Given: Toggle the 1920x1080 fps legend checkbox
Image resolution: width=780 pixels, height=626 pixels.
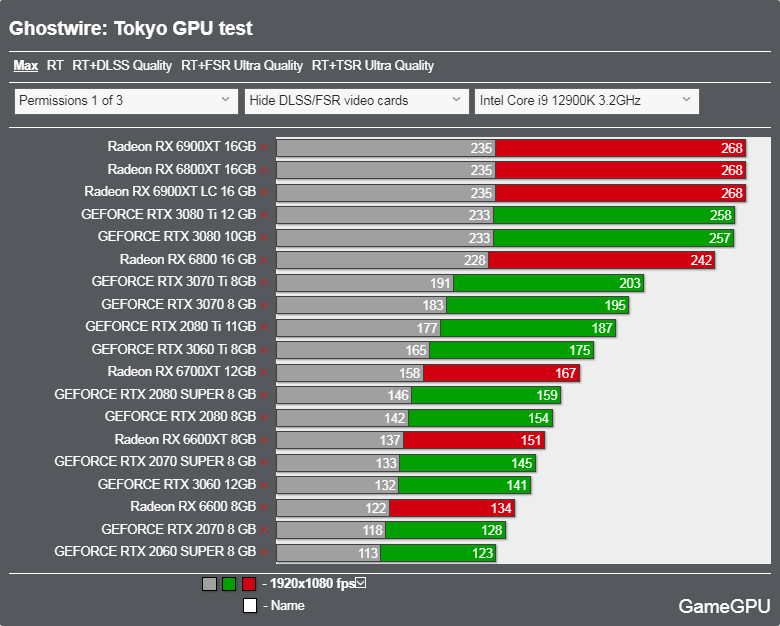Looking at the screenshot, I should tap(361, 582).
